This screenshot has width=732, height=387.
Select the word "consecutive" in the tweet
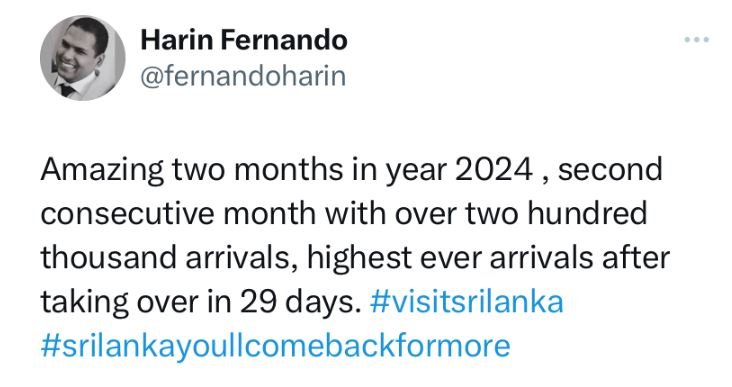[128, 213]
